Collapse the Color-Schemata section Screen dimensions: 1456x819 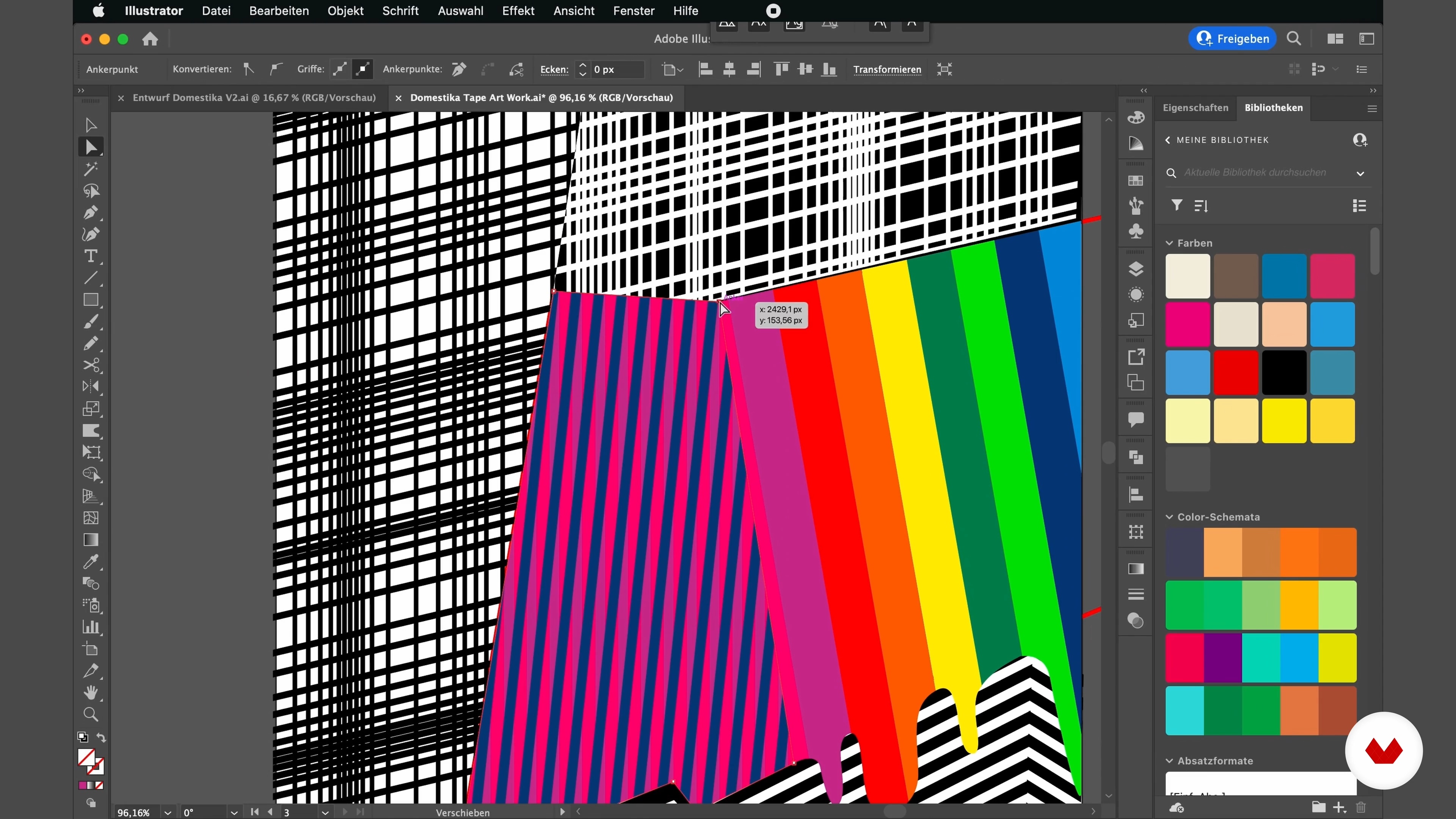click(1169, 517)
